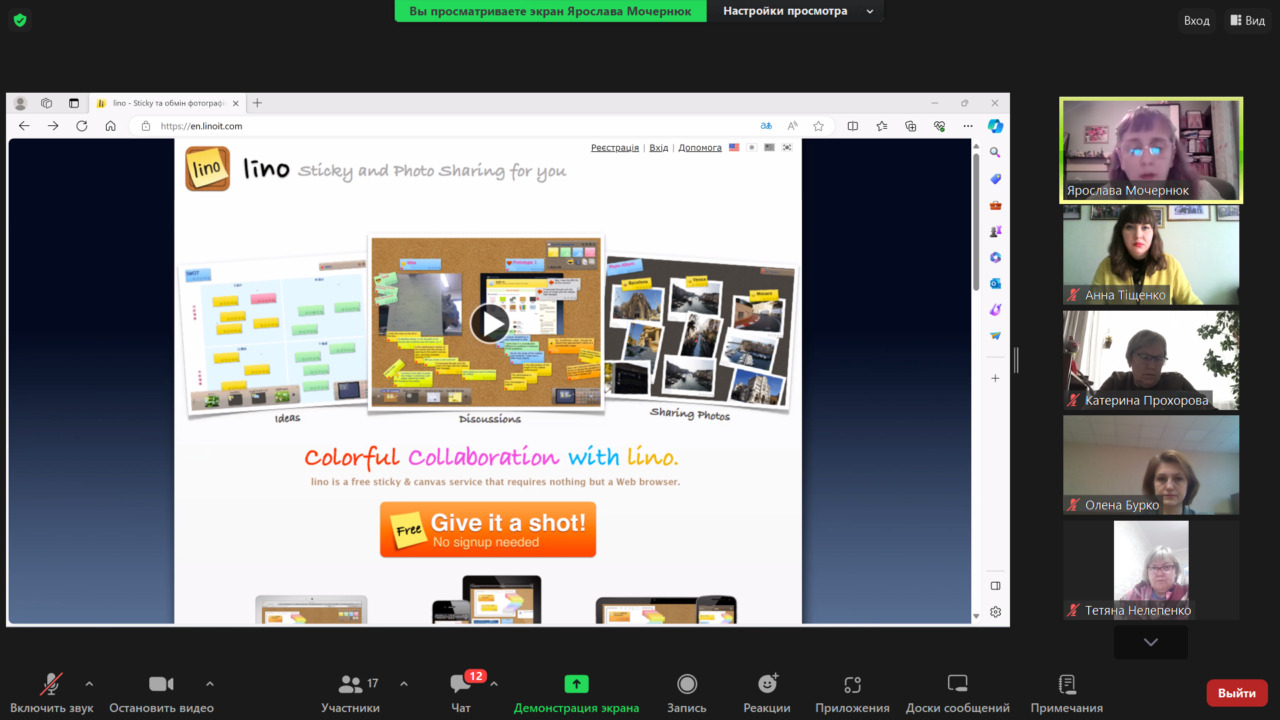Screen dimensions: 1280x720
Task: Open the Реакции reactions menu
Action: (x=767, y=693)
